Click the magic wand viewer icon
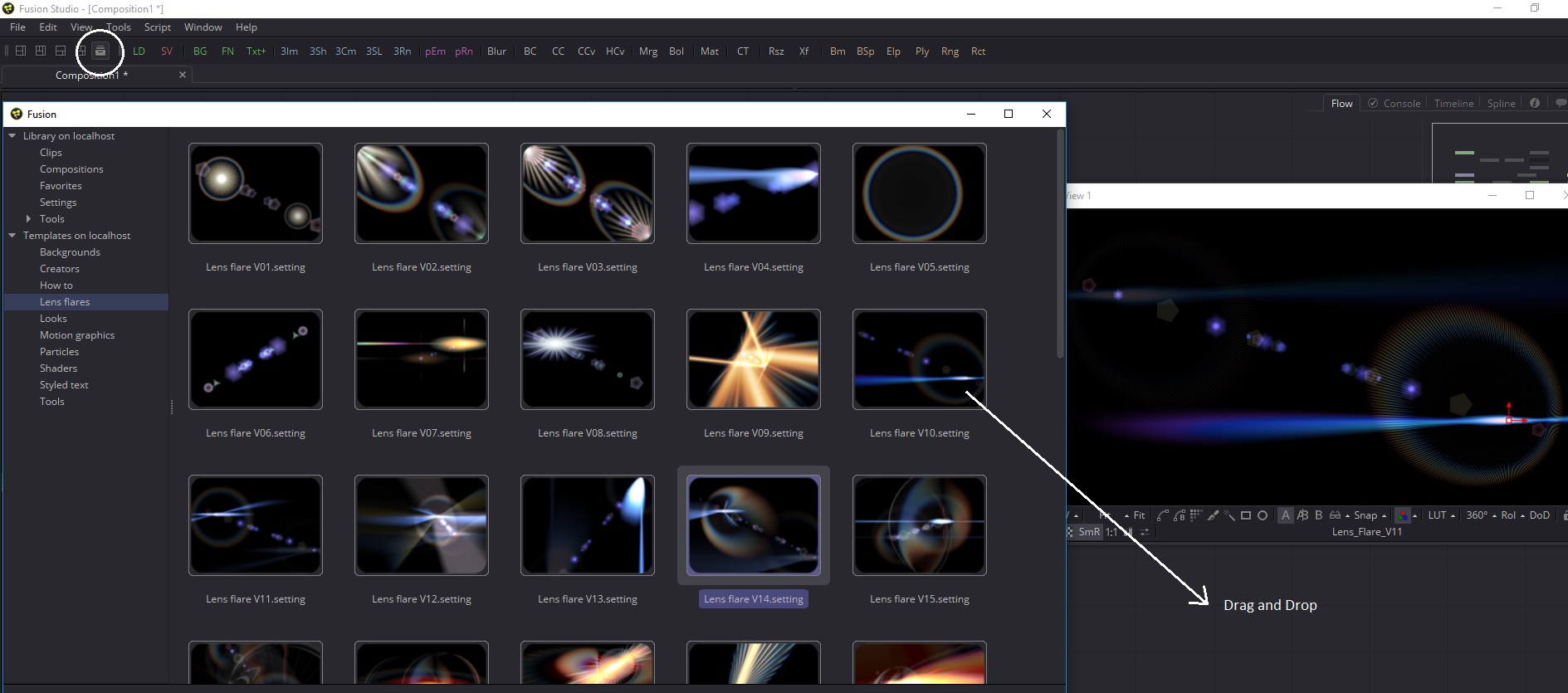Image resolution: width=1568 pixels, height=693 pixels. tap(1229, 515)
